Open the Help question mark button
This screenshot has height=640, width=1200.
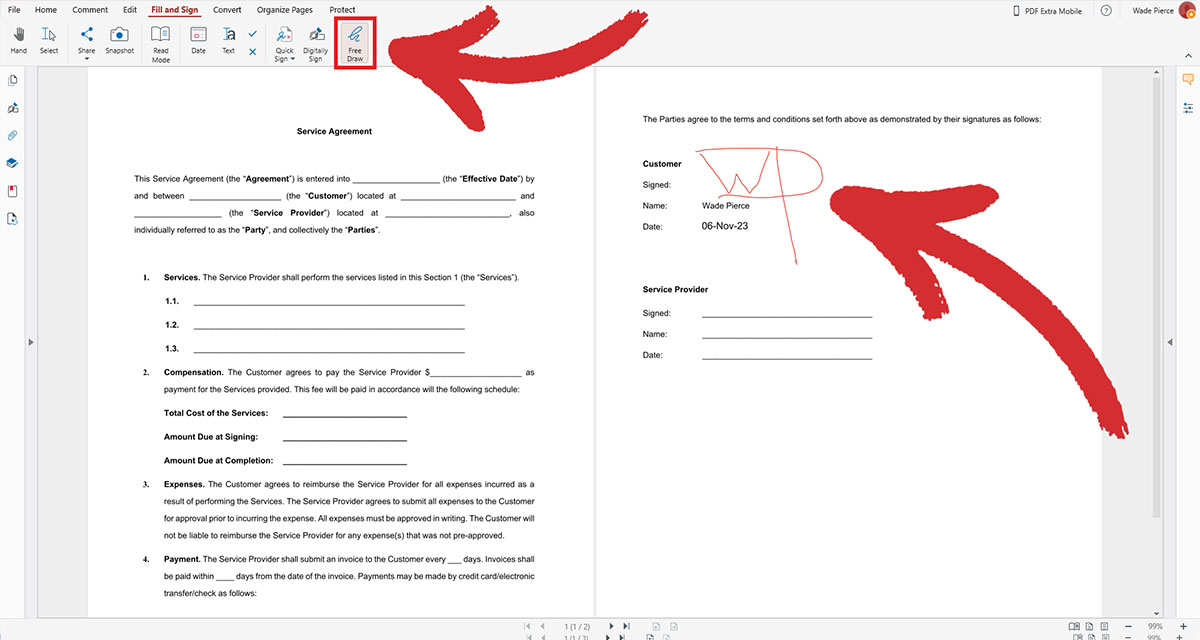[1106, 9]
